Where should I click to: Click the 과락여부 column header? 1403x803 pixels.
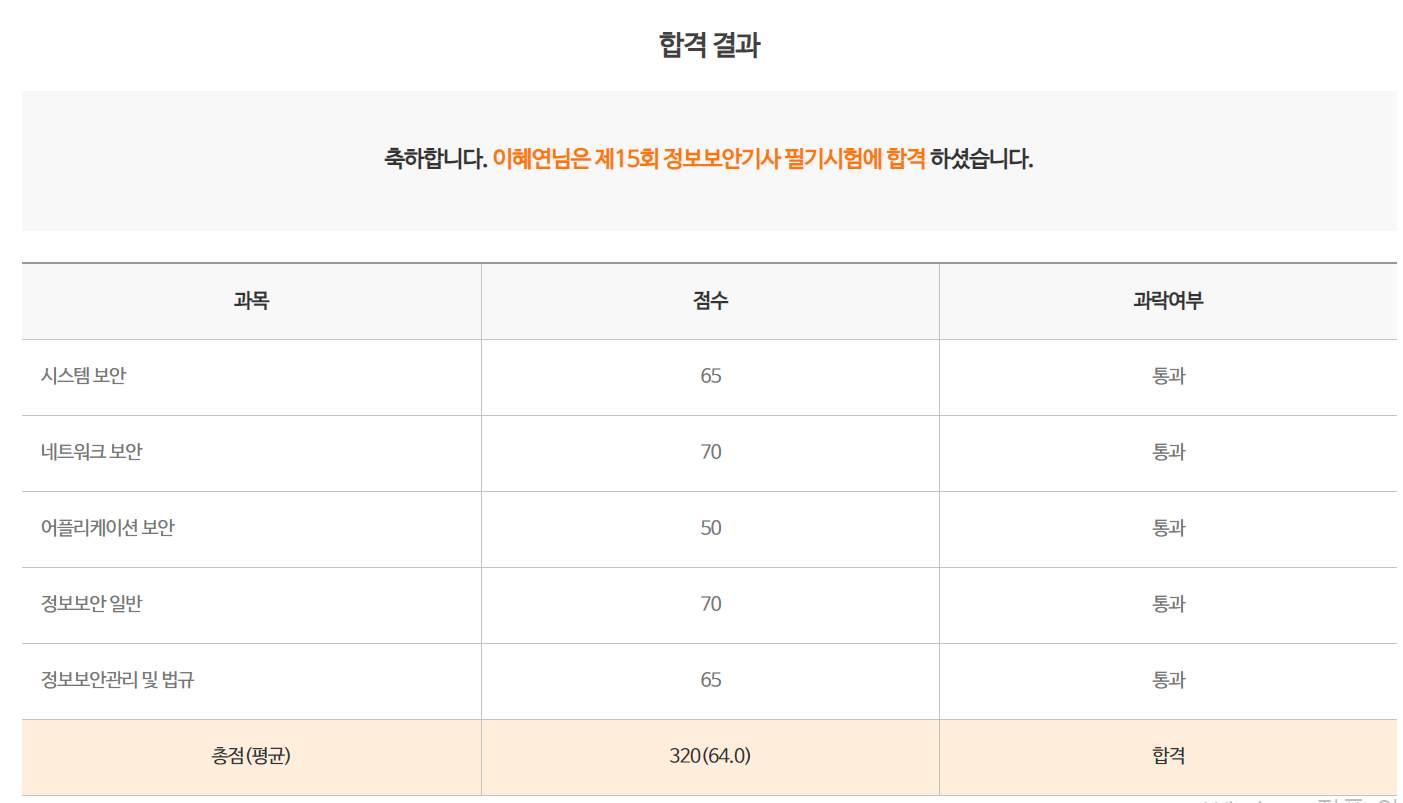1168,301
